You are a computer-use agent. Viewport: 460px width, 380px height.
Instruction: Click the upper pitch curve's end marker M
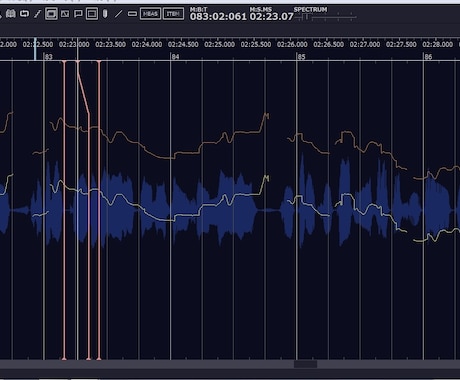pyautogui.click(x=266, y=116)
